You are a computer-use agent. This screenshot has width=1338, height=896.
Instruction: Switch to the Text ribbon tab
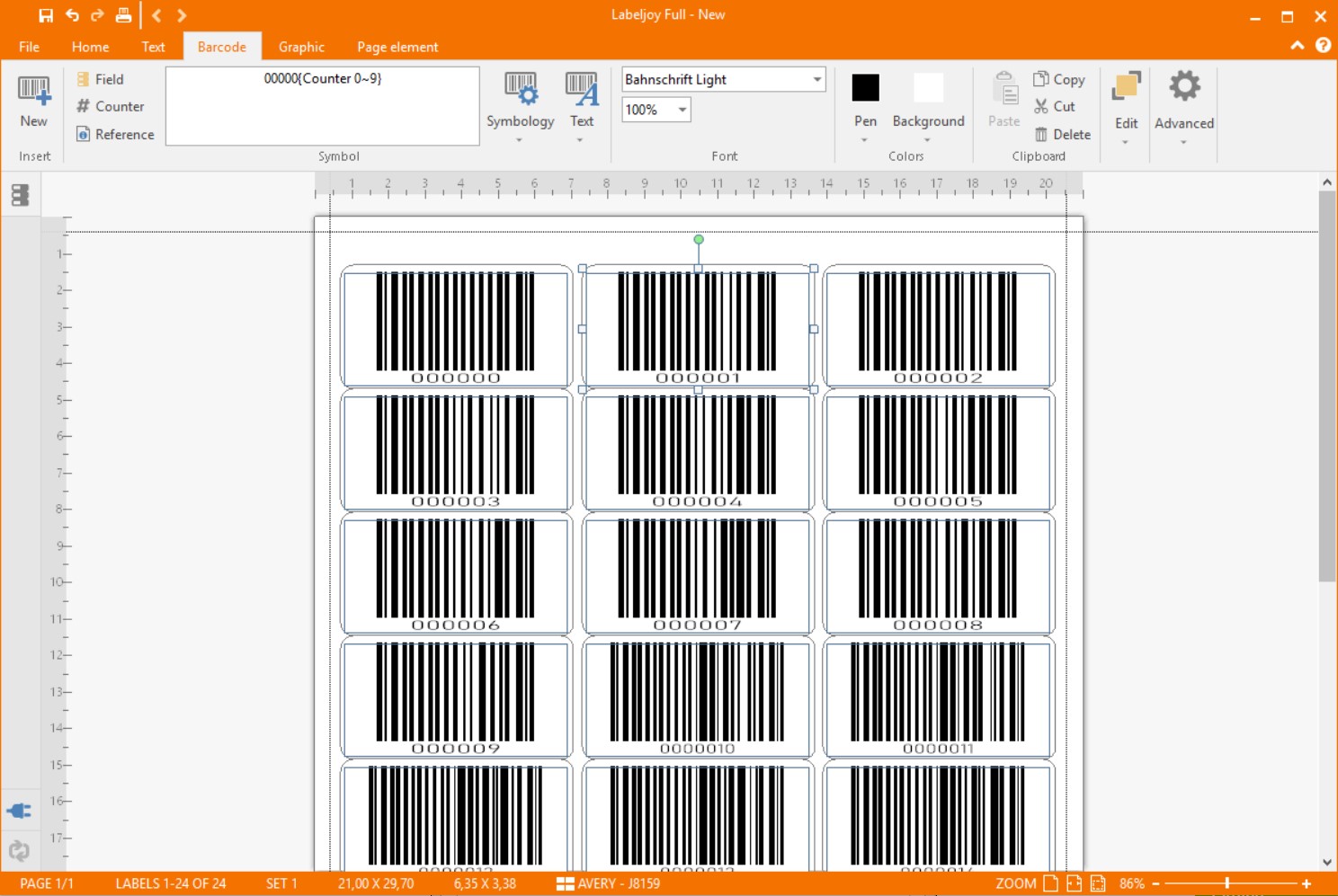153,47
